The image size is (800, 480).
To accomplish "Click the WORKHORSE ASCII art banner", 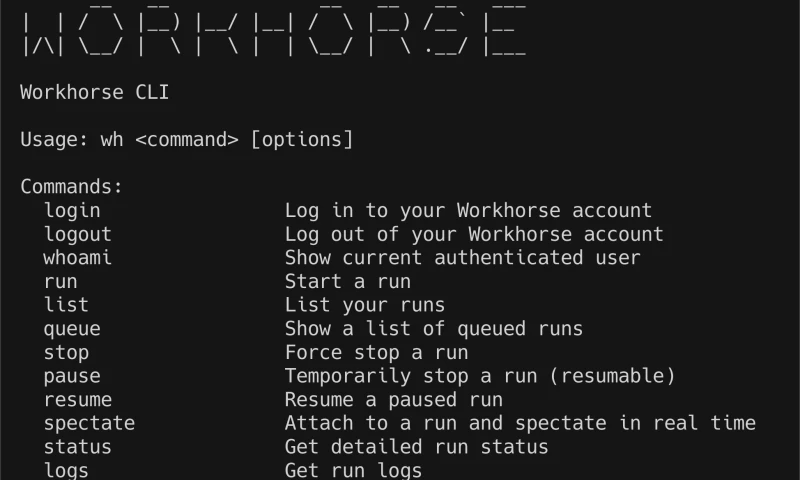I will click(273, 30).
